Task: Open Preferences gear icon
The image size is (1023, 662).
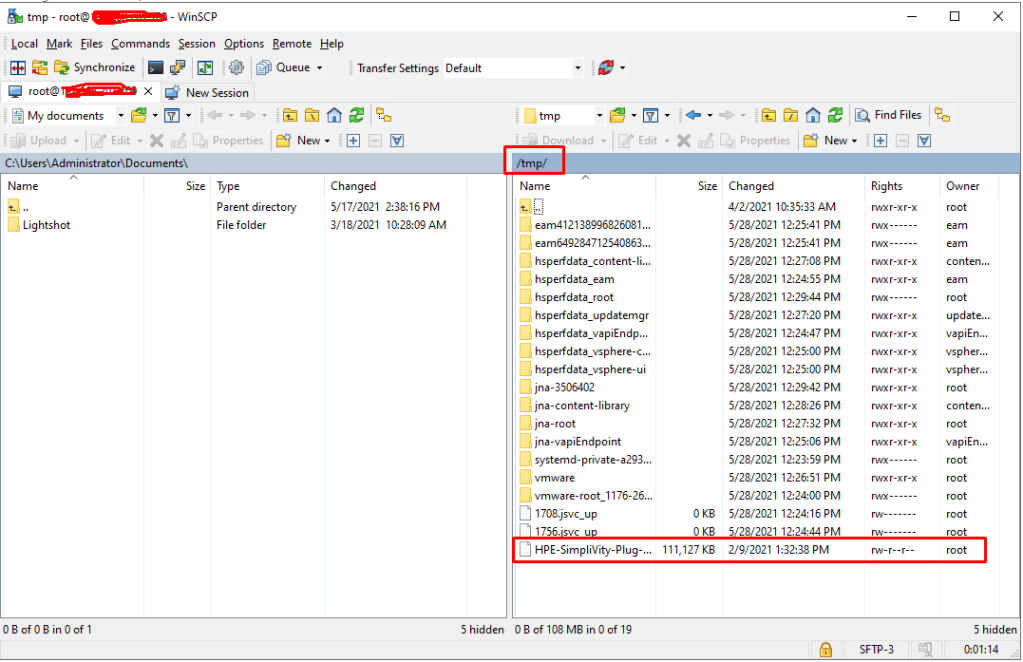Action: 236,68
